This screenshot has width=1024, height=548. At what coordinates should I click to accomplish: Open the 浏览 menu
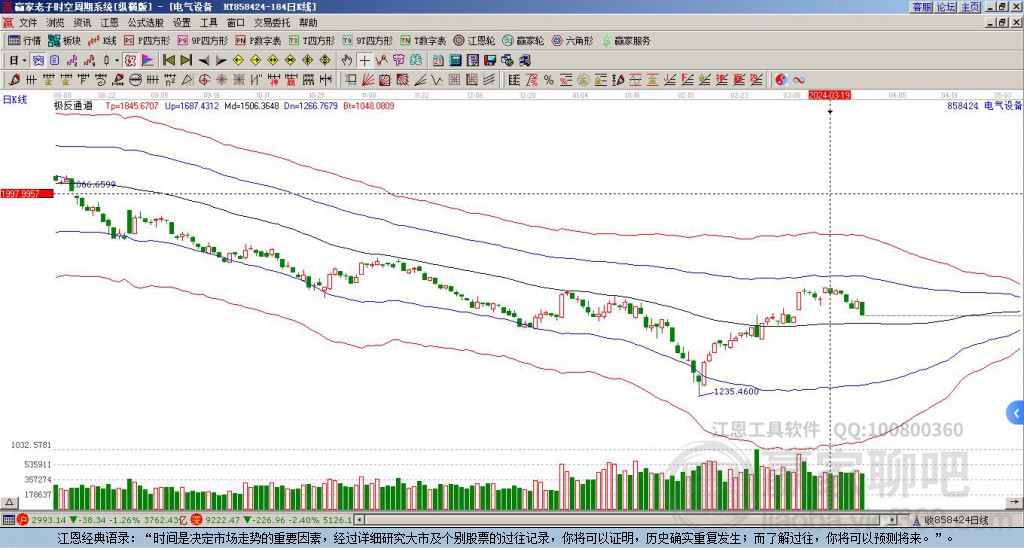[56, 23]
